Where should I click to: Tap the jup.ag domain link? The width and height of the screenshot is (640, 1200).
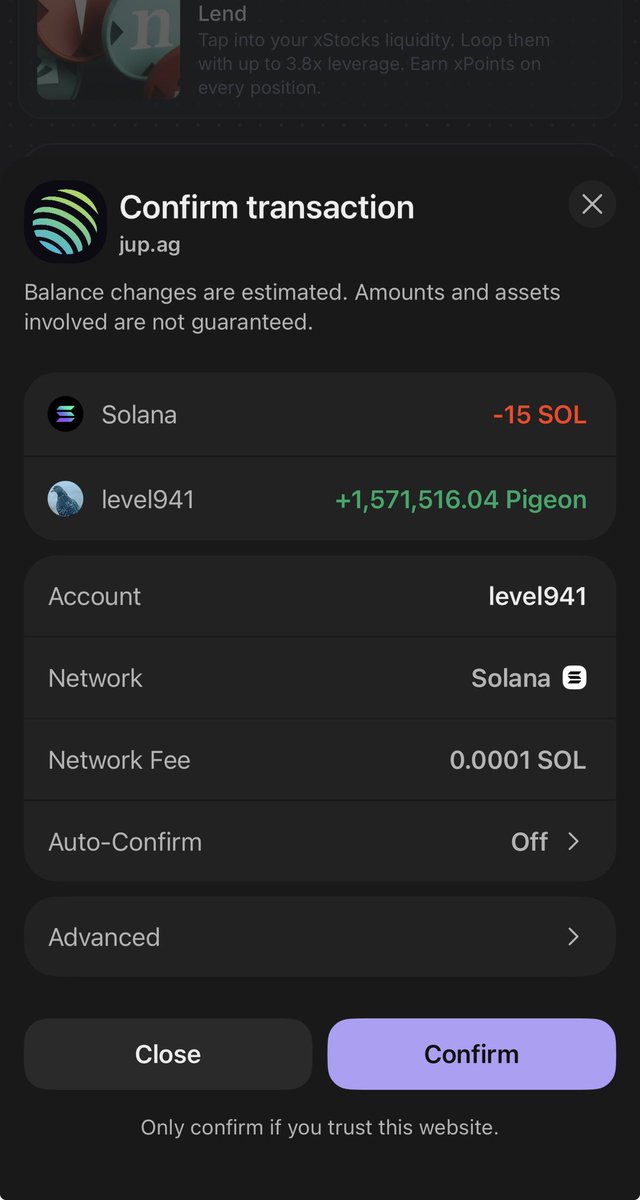pyautogui.click(x=150, y=245)
